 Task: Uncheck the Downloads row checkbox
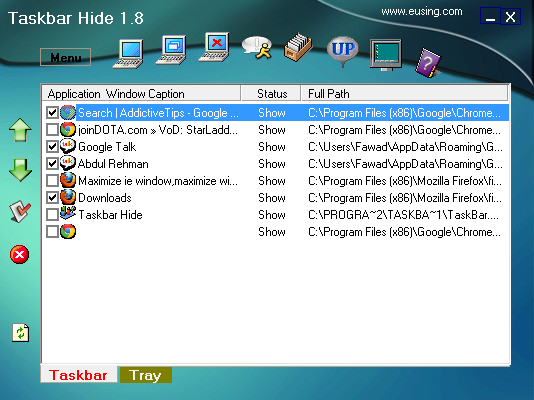52,198
